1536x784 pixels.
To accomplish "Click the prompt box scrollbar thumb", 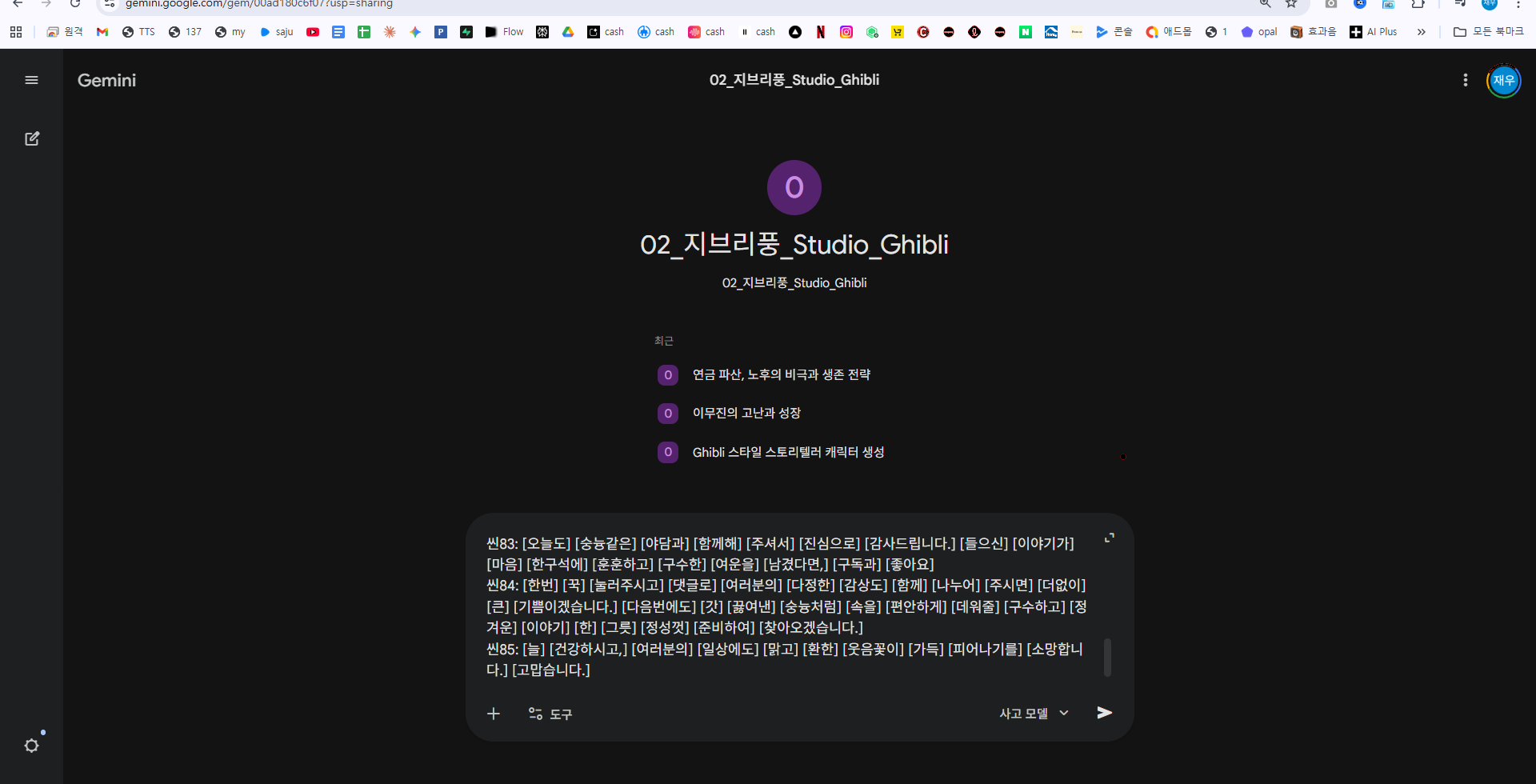I will (x=1107, y=657).
